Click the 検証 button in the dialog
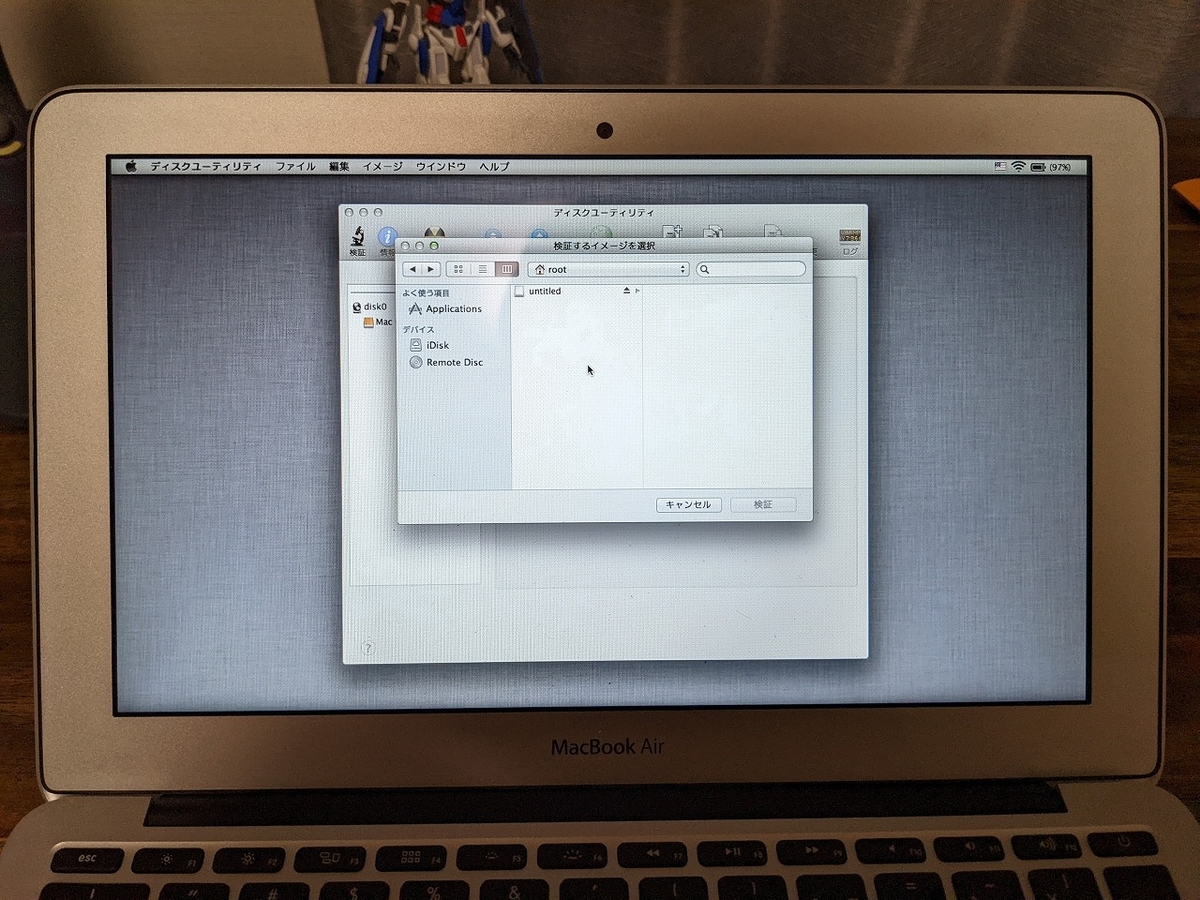Viewport: 1200px width, 900px height. point(763,505)
